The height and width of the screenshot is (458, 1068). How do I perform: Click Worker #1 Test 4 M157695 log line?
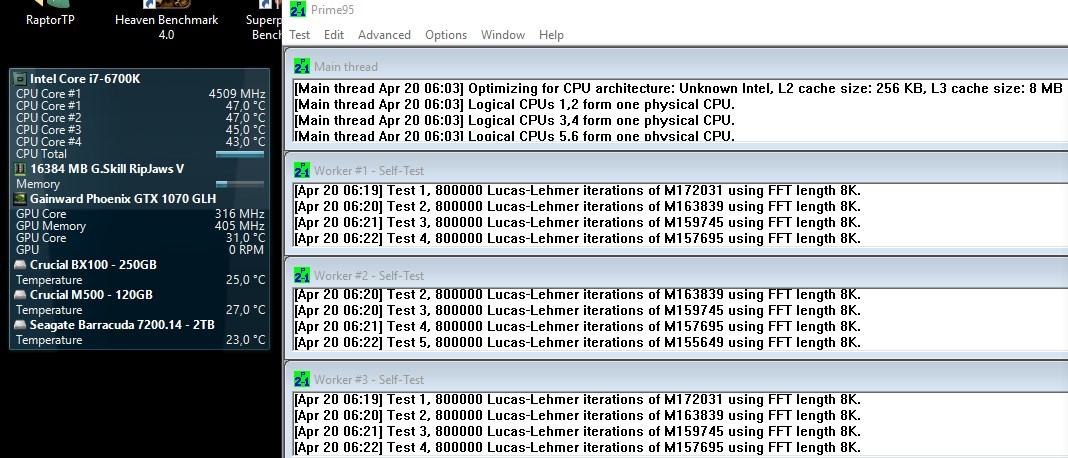click(x=578, y=239)
